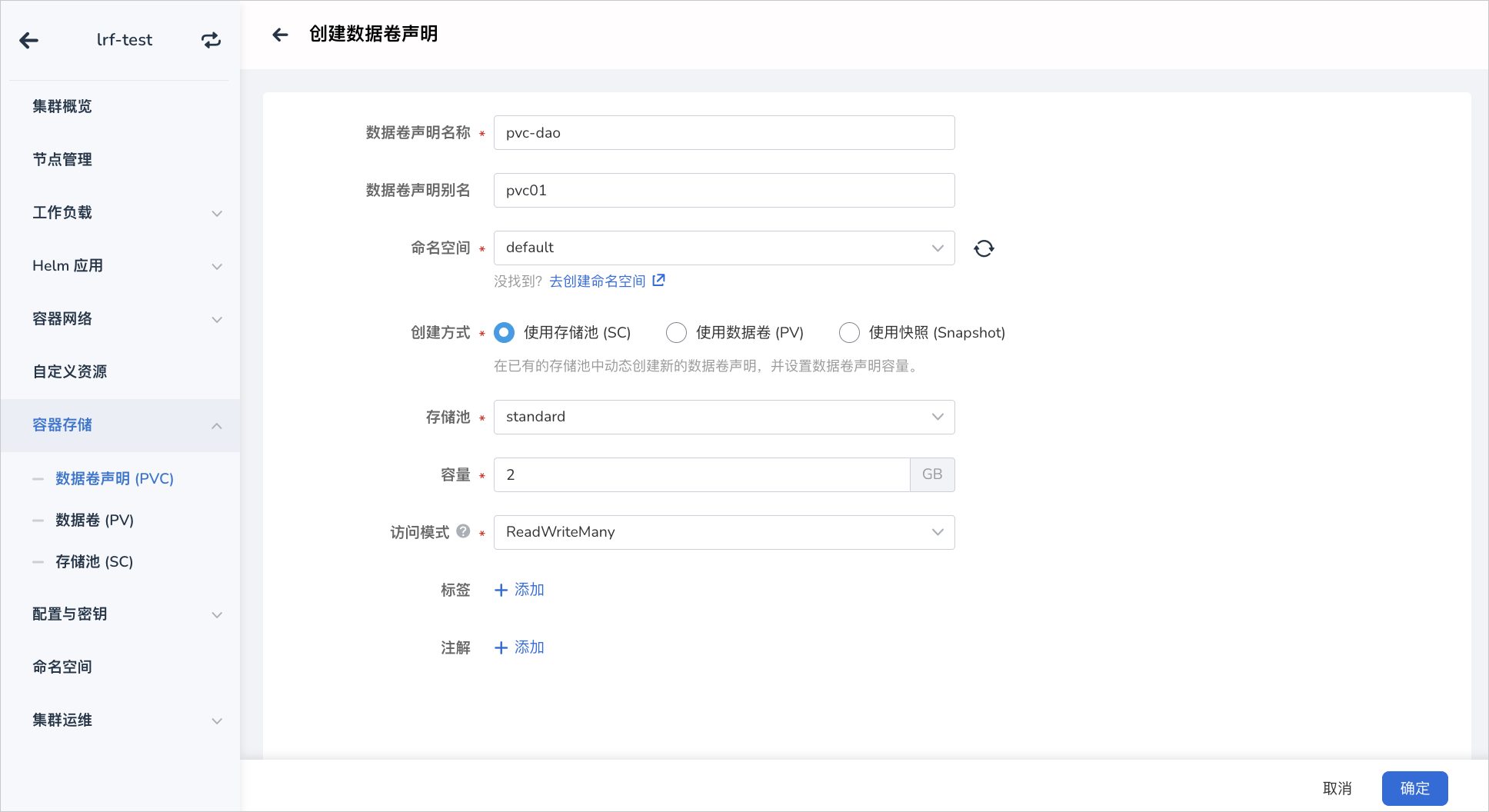Collapse the 容器存储 sidebar section
1489x812 pixels.
(x=120, y=425)
